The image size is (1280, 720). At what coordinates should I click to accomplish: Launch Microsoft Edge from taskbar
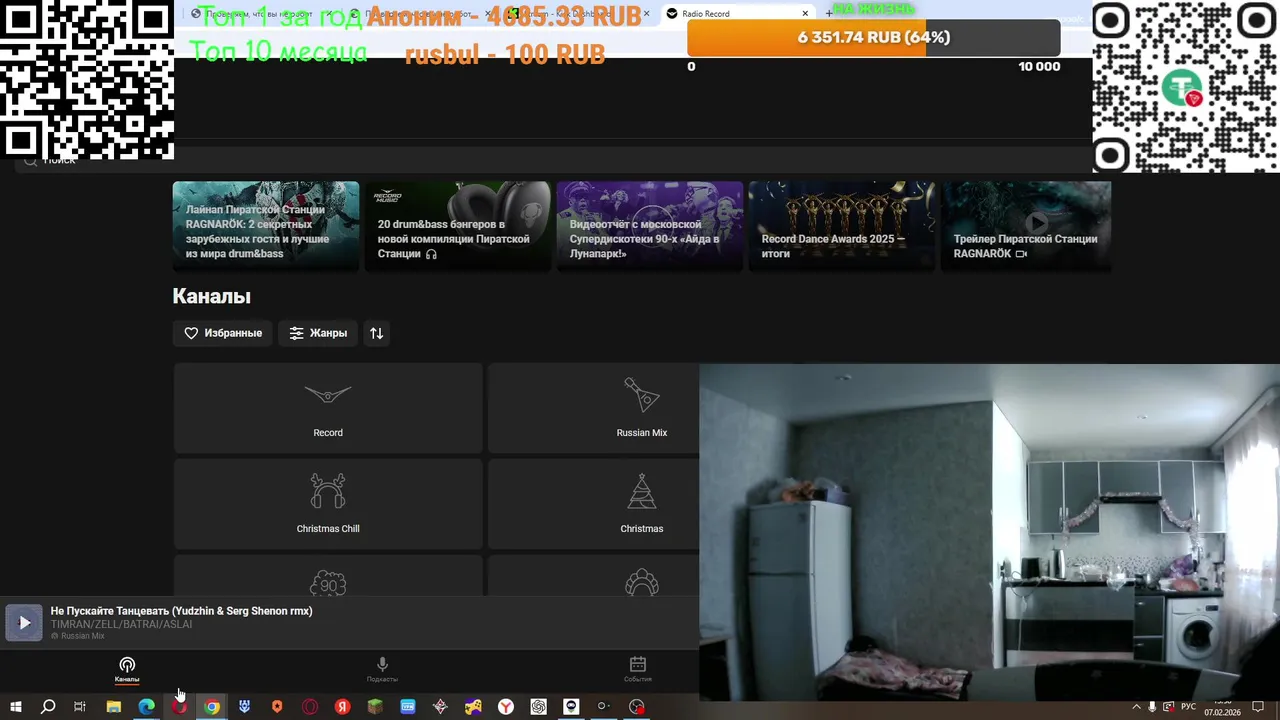coord(147,707)
